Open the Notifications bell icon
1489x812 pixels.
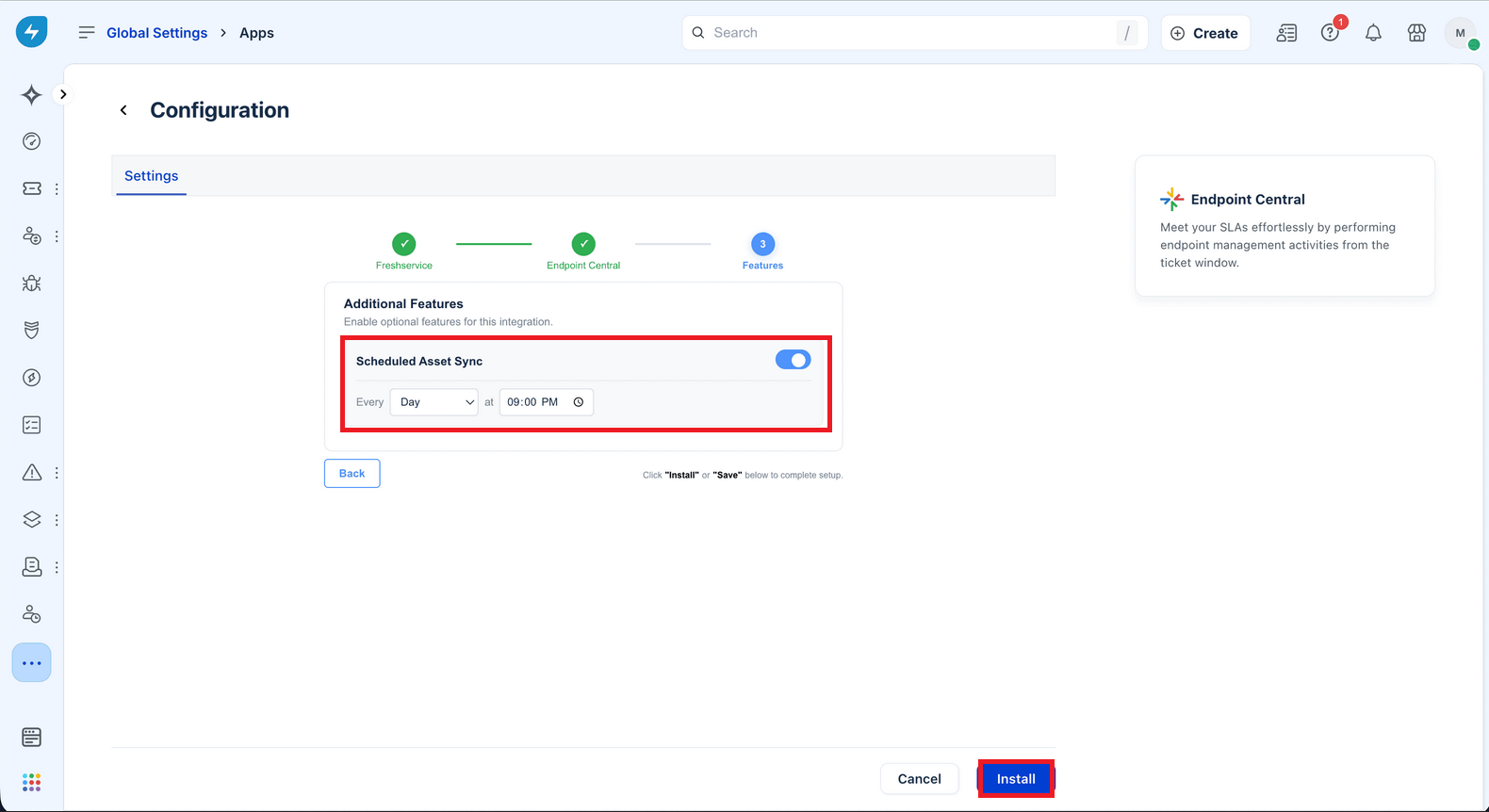[x=1373, y=33]
